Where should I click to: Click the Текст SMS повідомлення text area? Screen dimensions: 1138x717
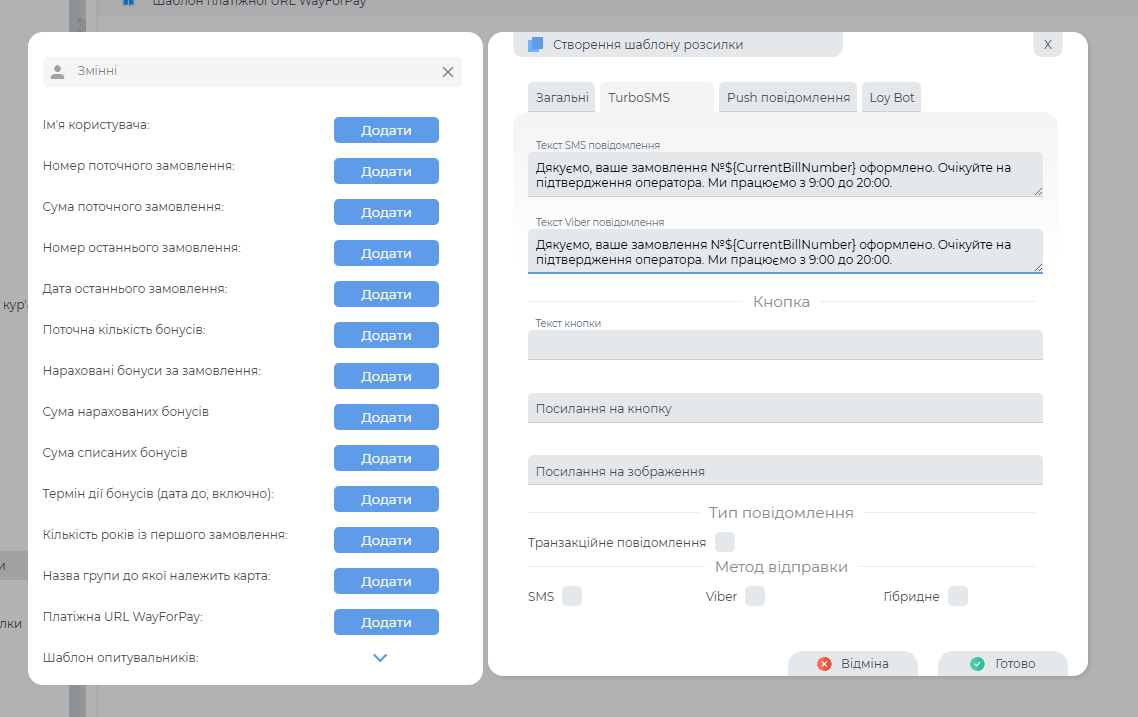click(x=784, y=175)
